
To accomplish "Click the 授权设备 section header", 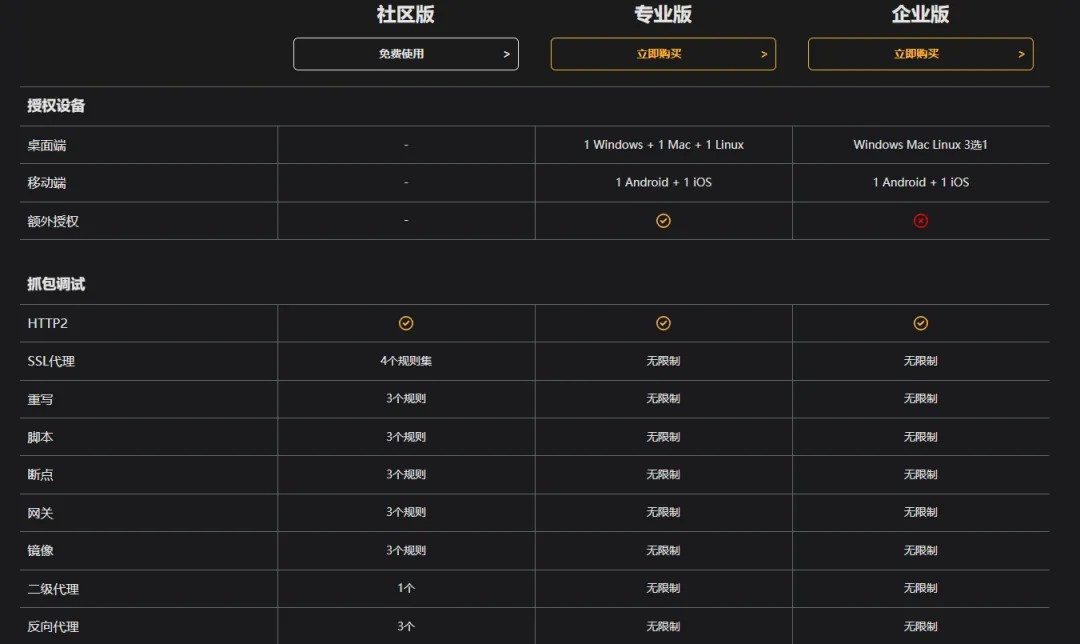I will [x=56, y=106].
